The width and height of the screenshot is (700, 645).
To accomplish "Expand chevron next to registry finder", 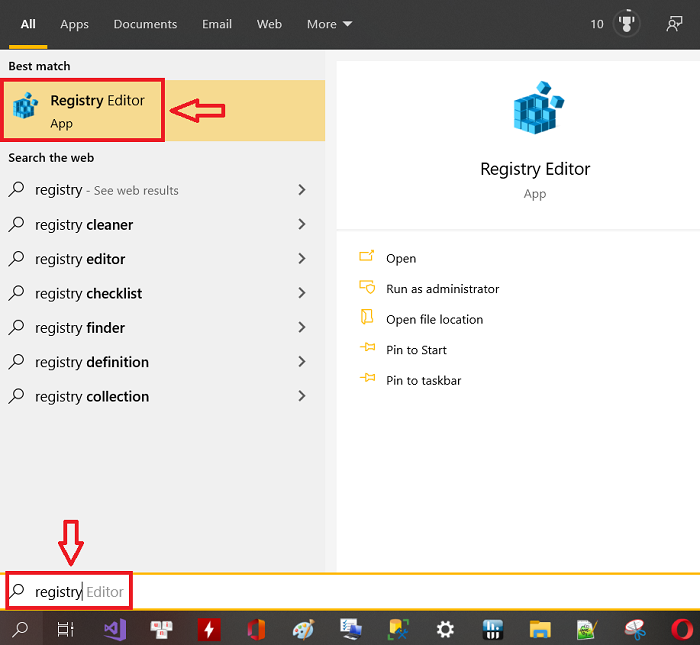I will (302, 327).
